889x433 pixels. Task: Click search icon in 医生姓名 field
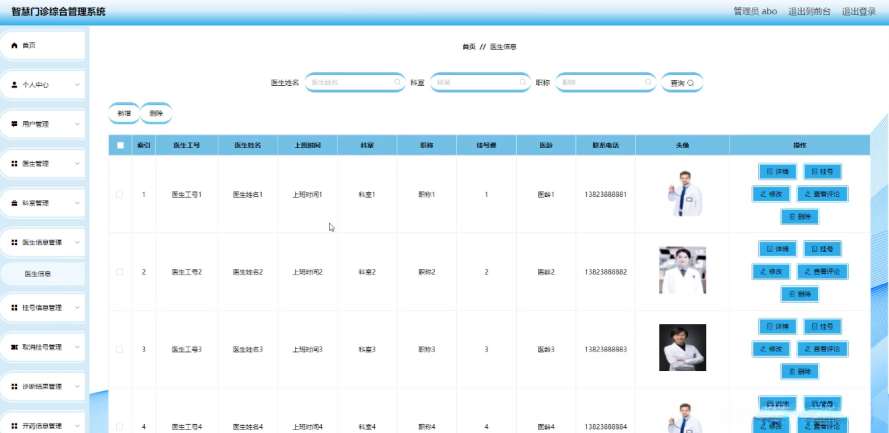pos(397,82)
